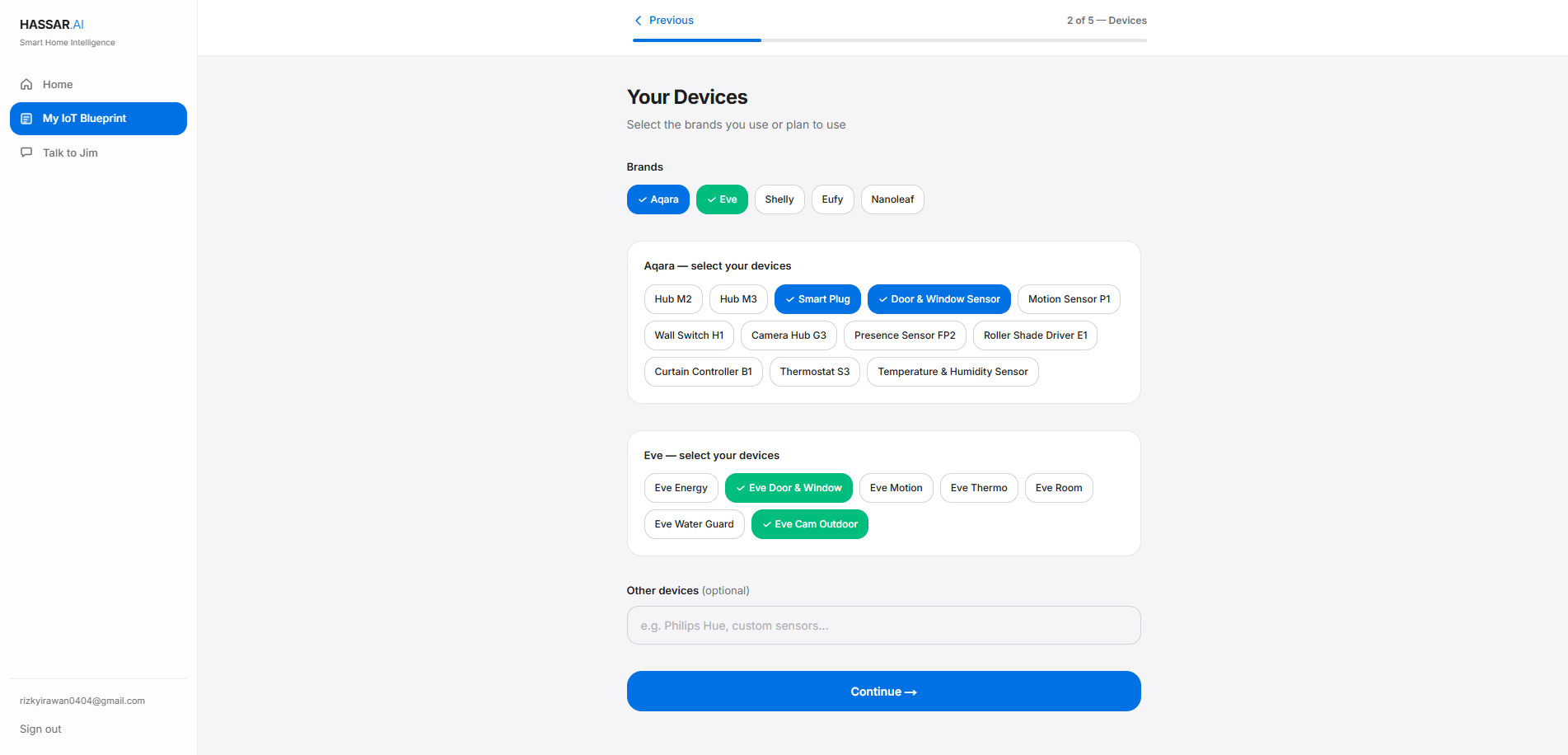Click the 'Aqara — select your devices' heading
1568x755 pixels.
click(718, 266)
